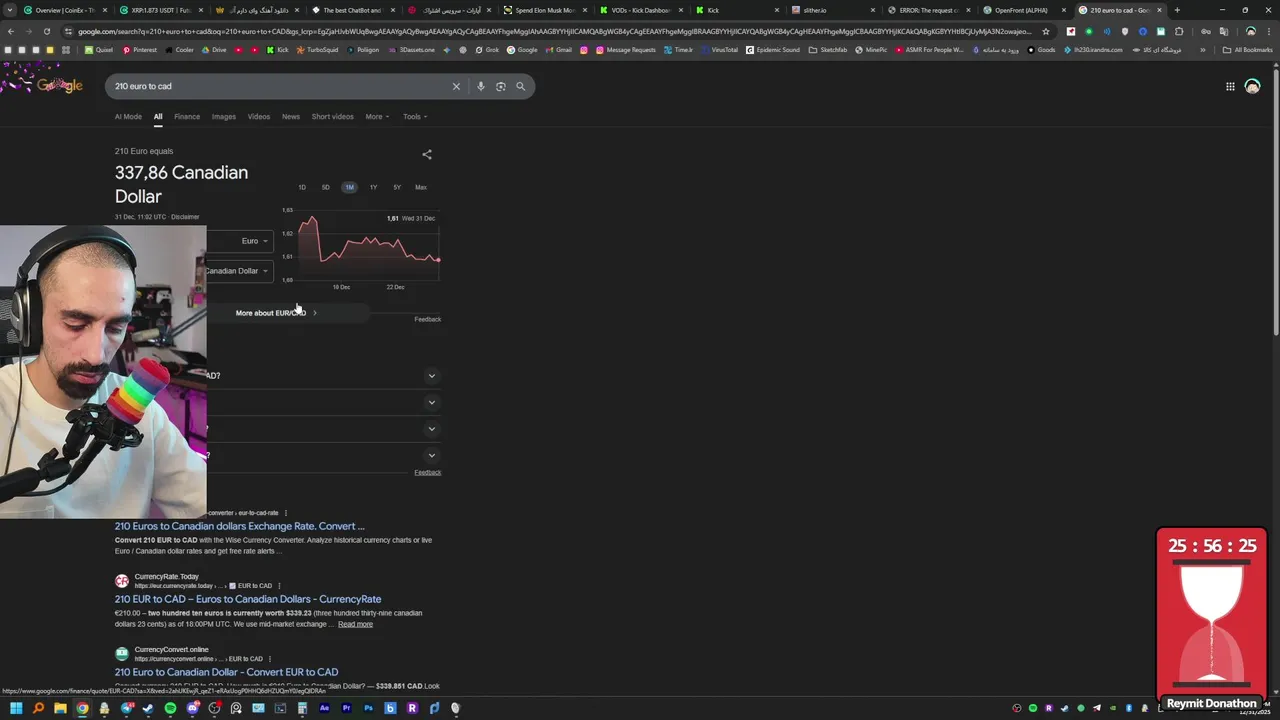This screenshot has width=1280, height=720.
Task: Switch to the Images search tab
Action: [x=224, y=117]
